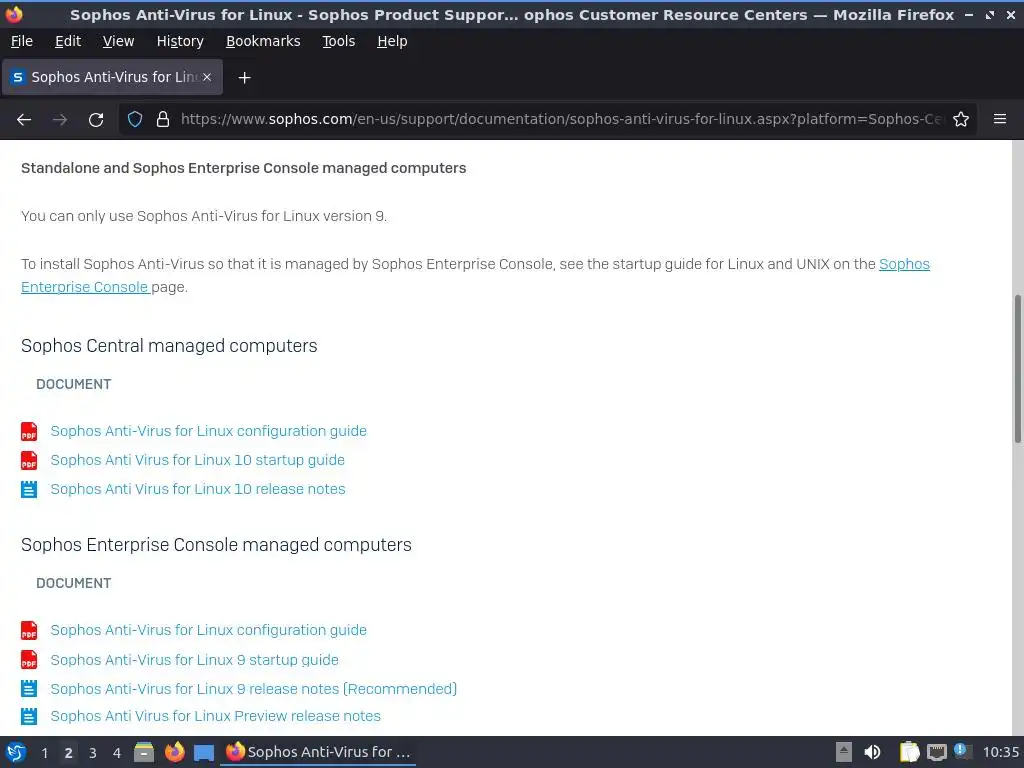Open Sophos Anti-Virus Linux 9 startup guide
This screenshot has width=1024, height=768.
click(x=195, y=660)
